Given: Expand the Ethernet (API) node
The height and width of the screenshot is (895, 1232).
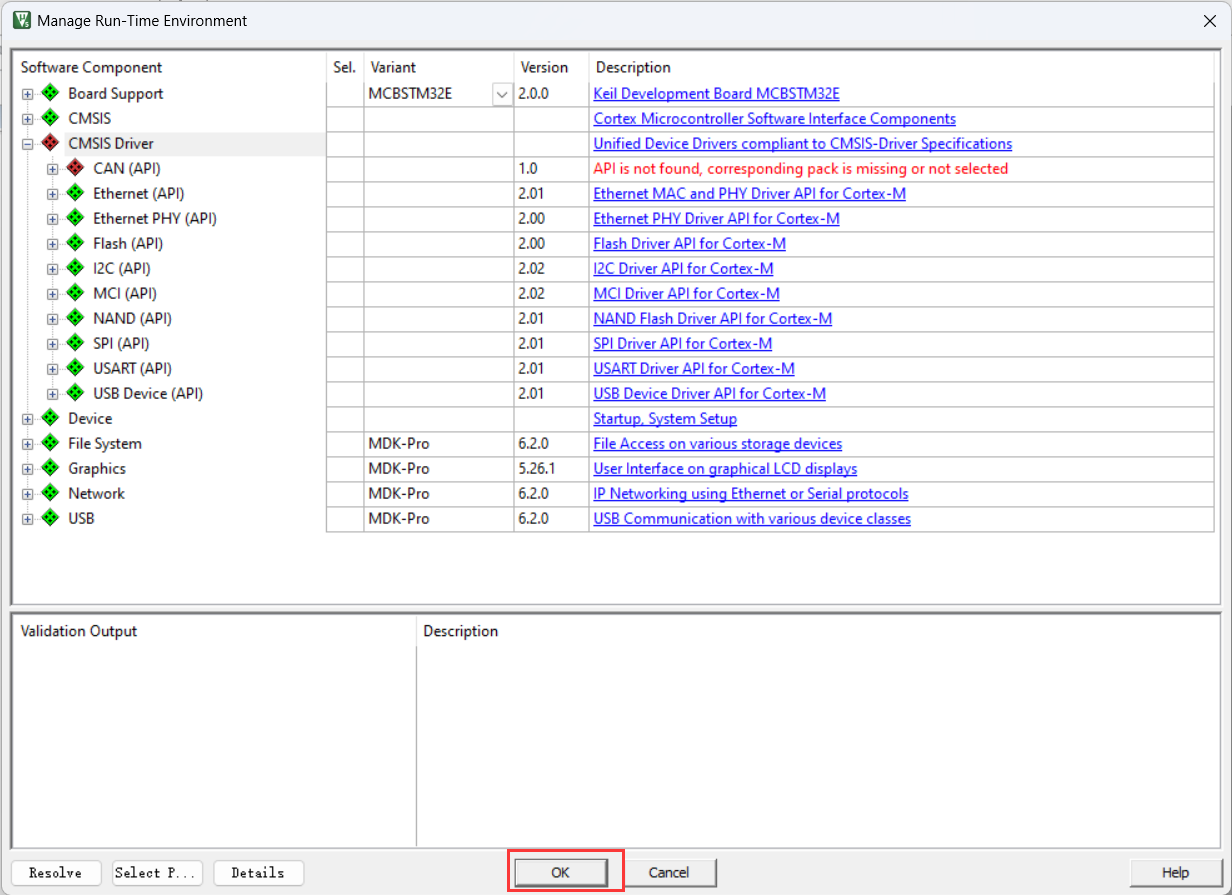Looking at the screenshot, I should [x=52, y=194].
